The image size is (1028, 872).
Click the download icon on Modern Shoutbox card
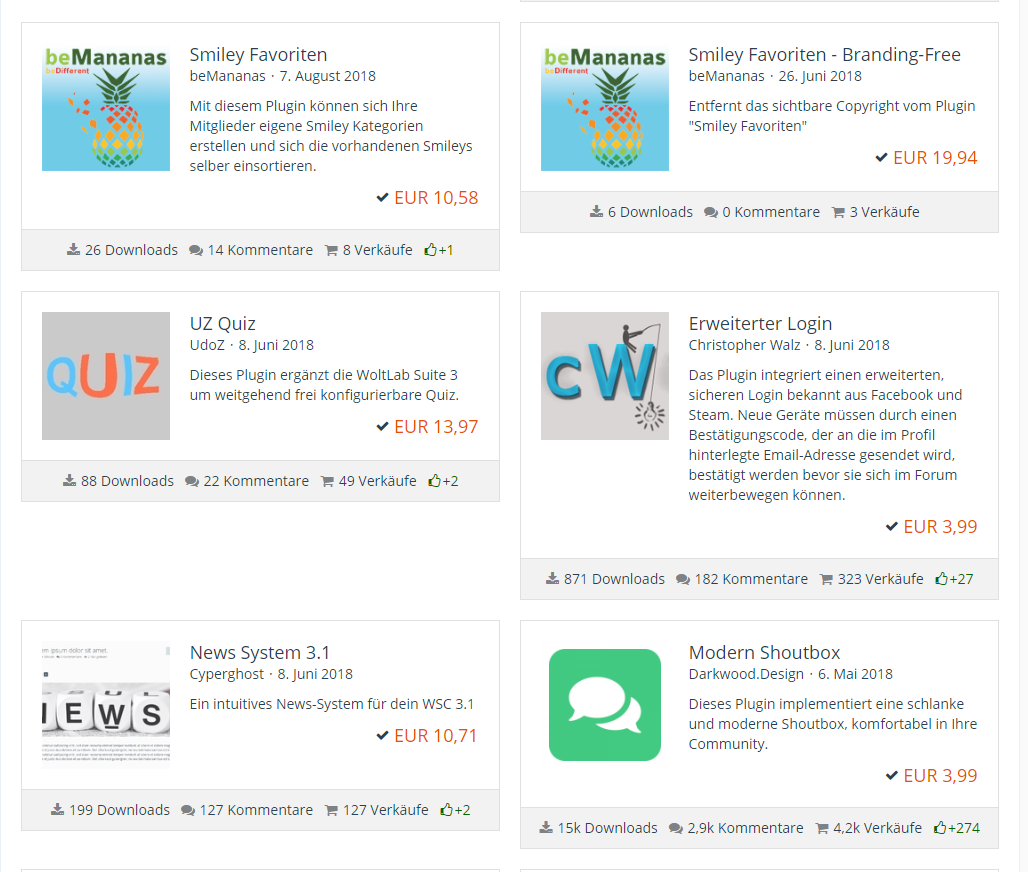(x=546, y=828)
